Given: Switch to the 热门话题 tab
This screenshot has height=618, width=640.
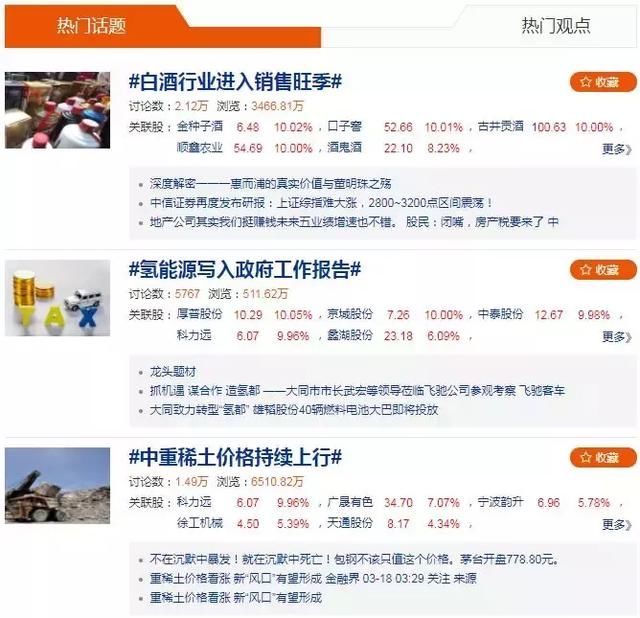Looking at the screenshot, I should tap(91, 26).
